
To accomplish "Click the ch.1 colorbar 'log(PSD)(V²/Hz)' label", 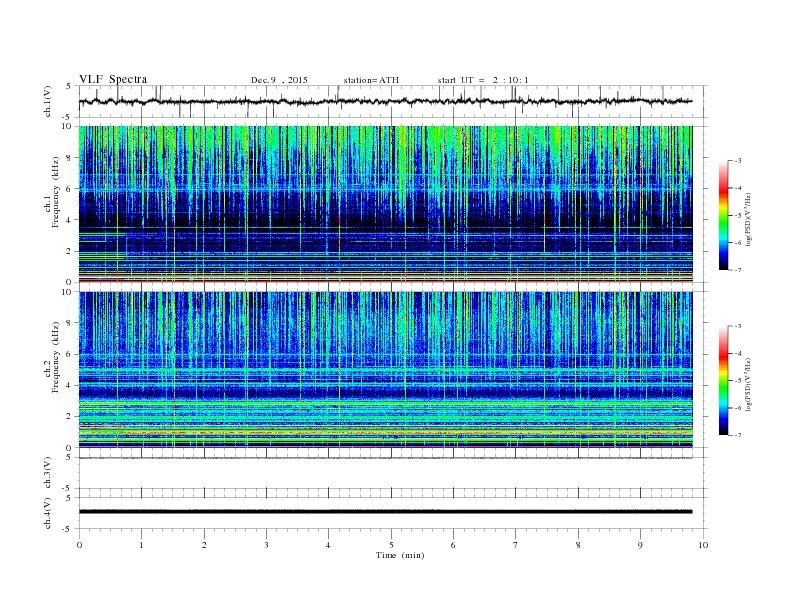I will point(748,219).
